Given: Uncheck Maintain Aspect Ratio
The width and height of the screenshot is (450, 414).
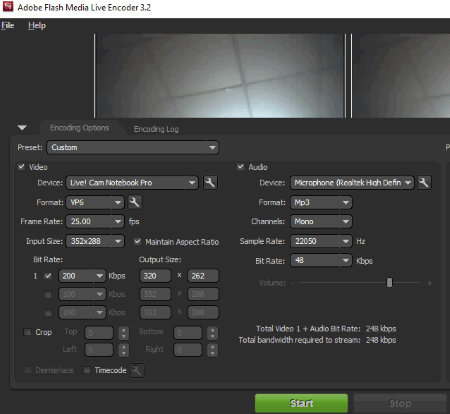Looking at the screenshot, I should 138,241.
